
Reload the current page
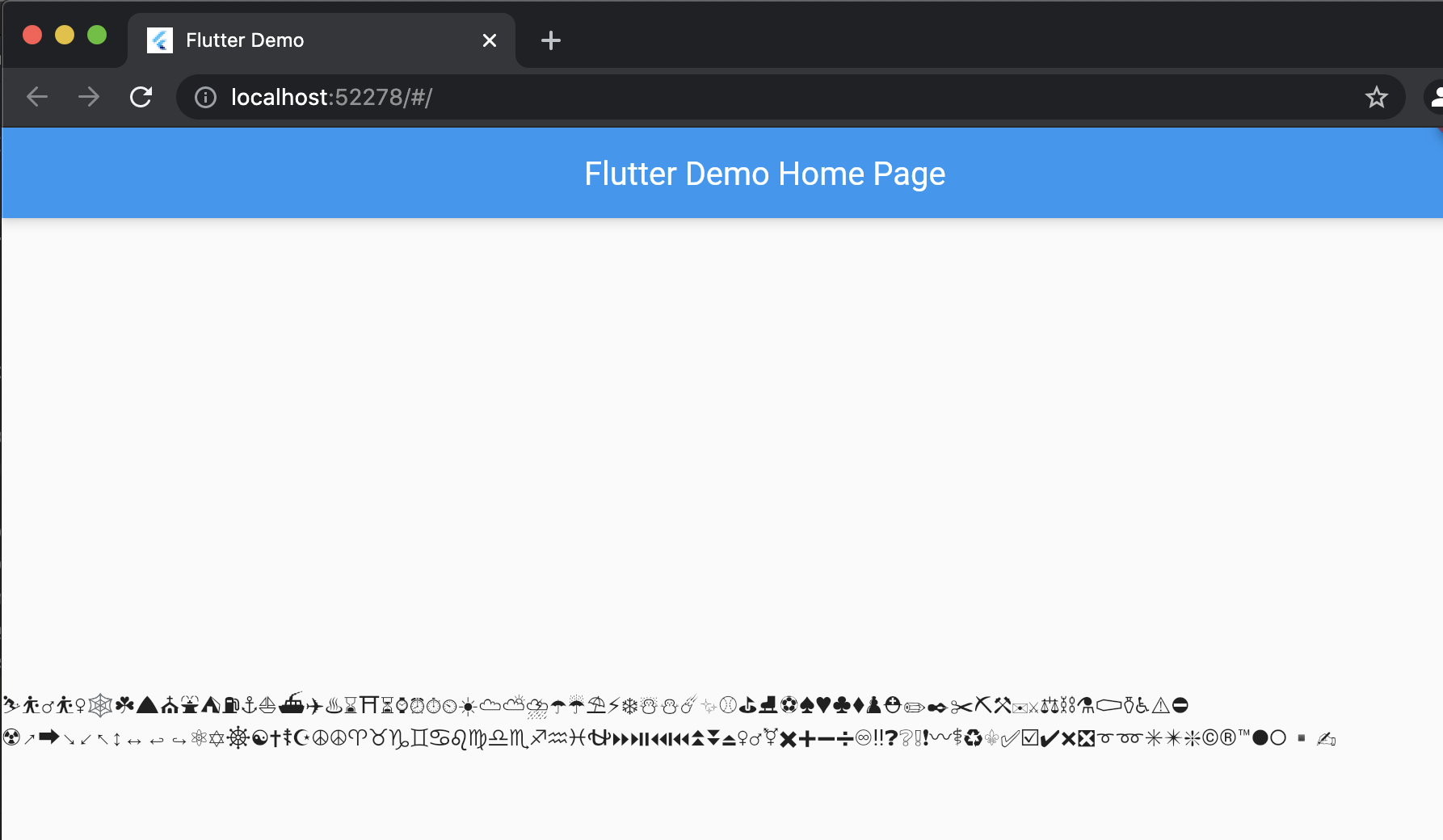point(141,97)
